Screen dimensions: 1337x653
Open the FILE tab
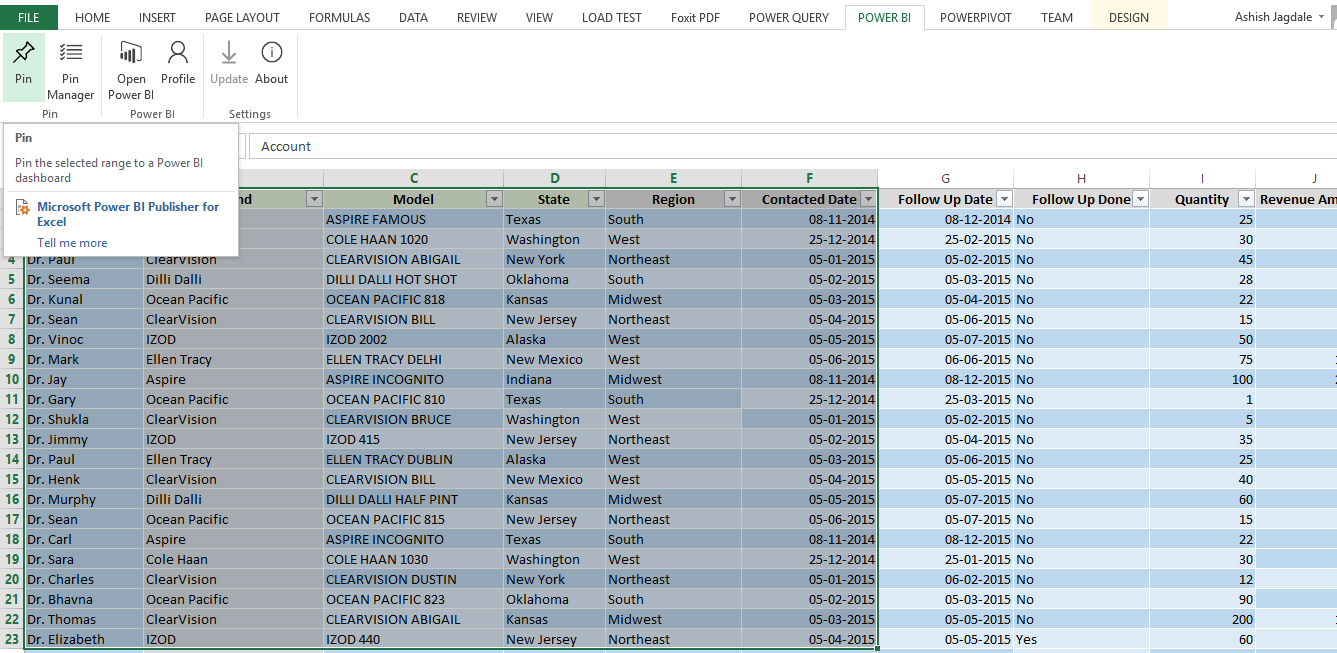tap(29, 17)
